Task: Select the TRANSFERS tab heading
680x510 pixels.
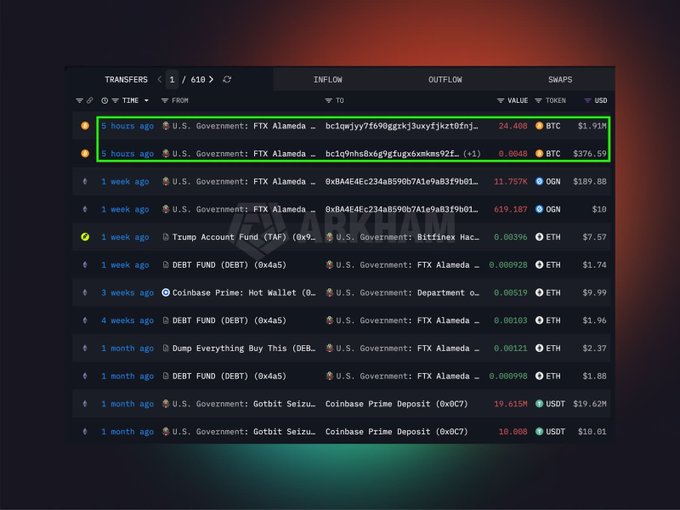Action: [126, 79]
